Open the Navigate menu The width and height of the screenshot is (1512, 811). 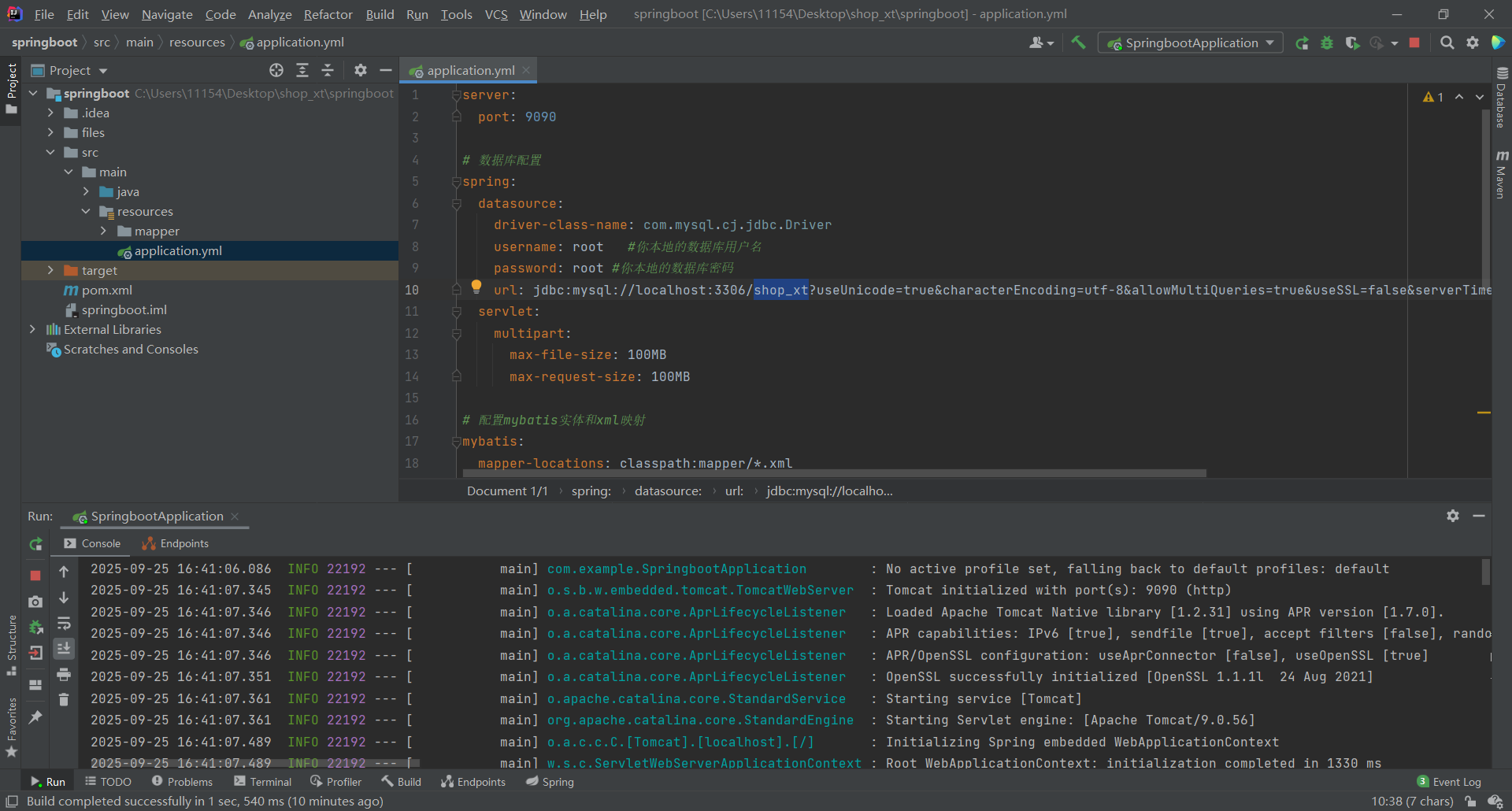click(x=167, y=14)
